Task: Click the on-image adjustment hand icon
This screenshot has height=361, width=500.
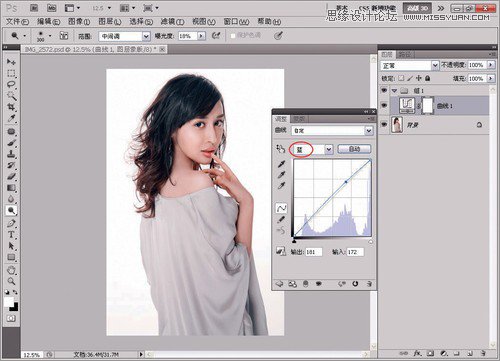Action: click(x=280, y=149)
